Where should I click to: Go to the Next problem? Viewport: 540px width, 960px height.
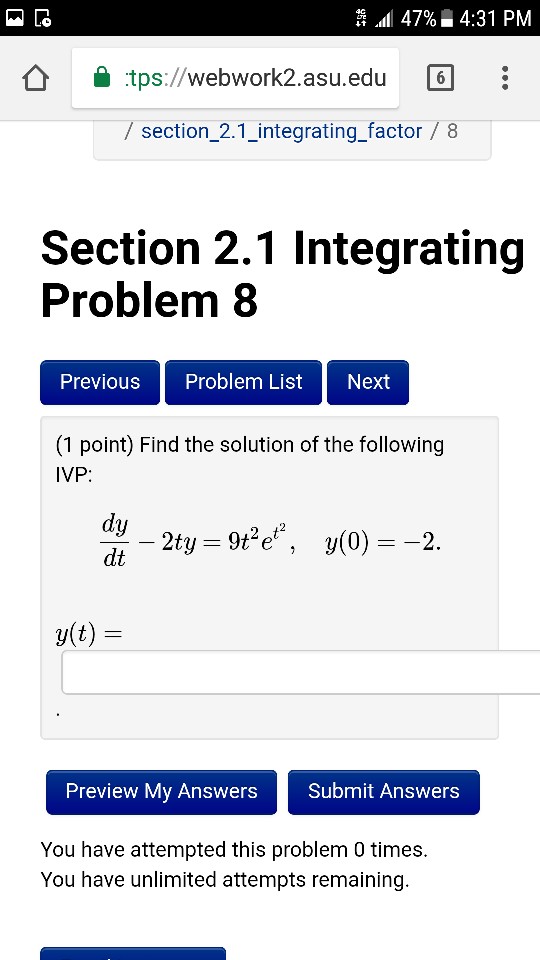[x=368, y=382]
